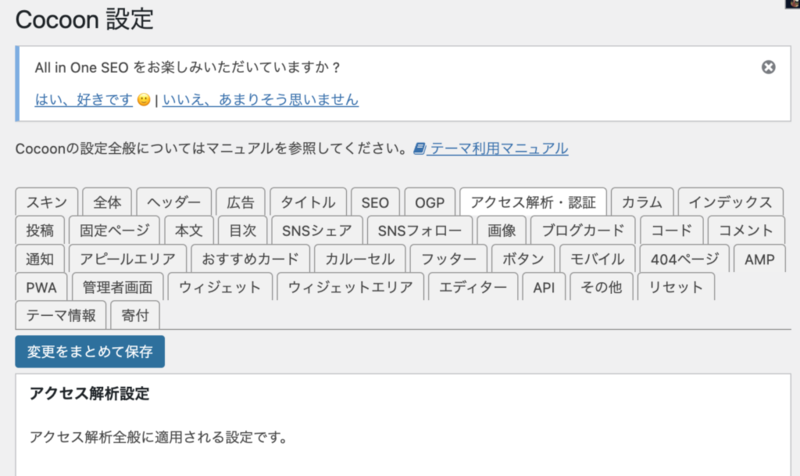Select the ウィジェットエリア tab

[x=351, y=287]
